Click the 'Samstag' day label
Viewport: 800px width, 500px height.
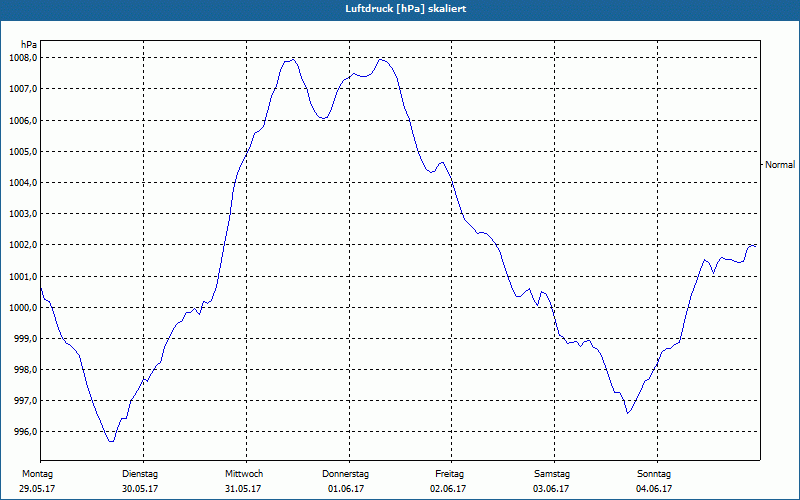pyautogui.click(x=552, y=474)
